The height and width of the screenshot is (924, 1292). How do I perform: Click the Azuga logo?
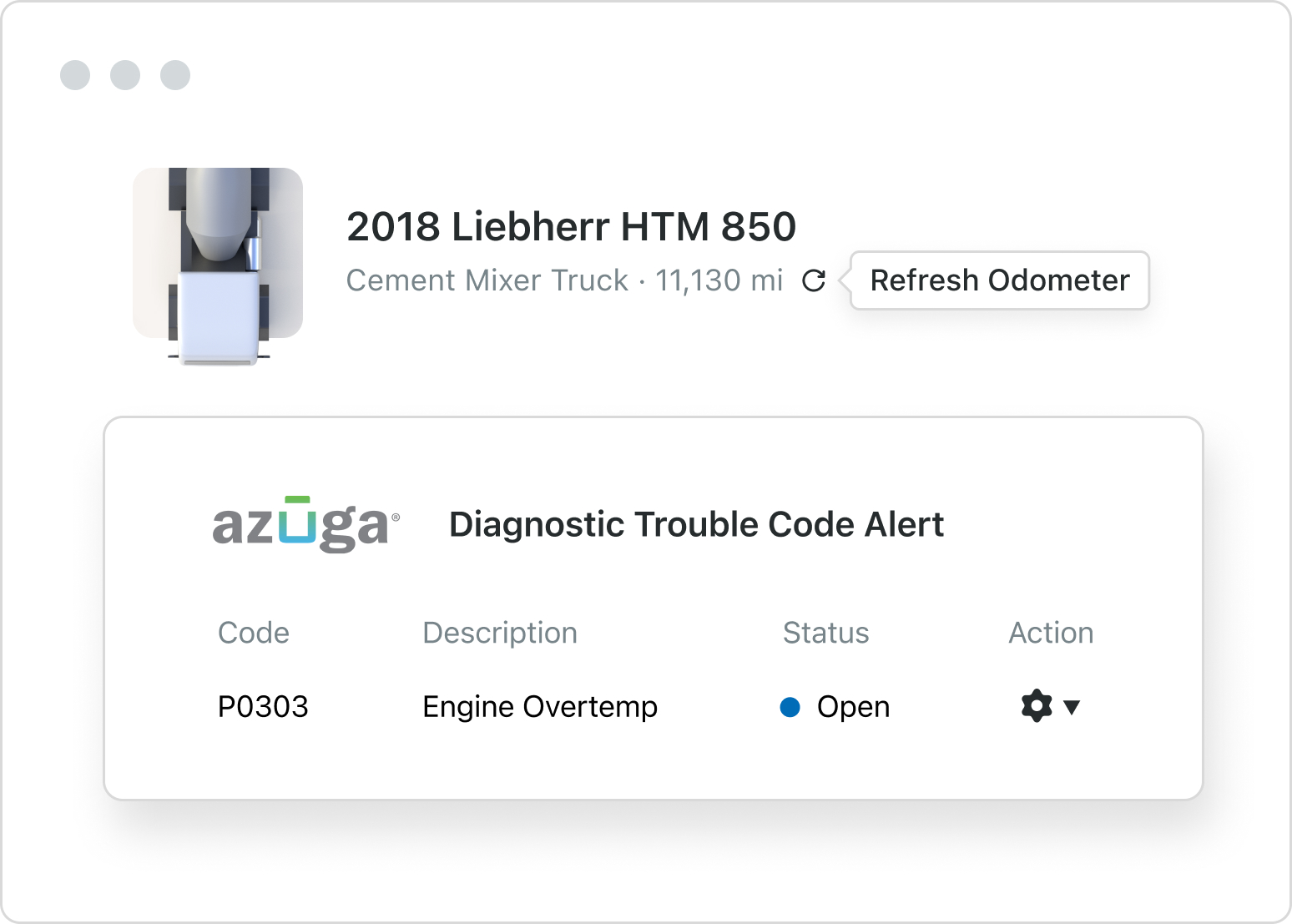pos(305,524)
